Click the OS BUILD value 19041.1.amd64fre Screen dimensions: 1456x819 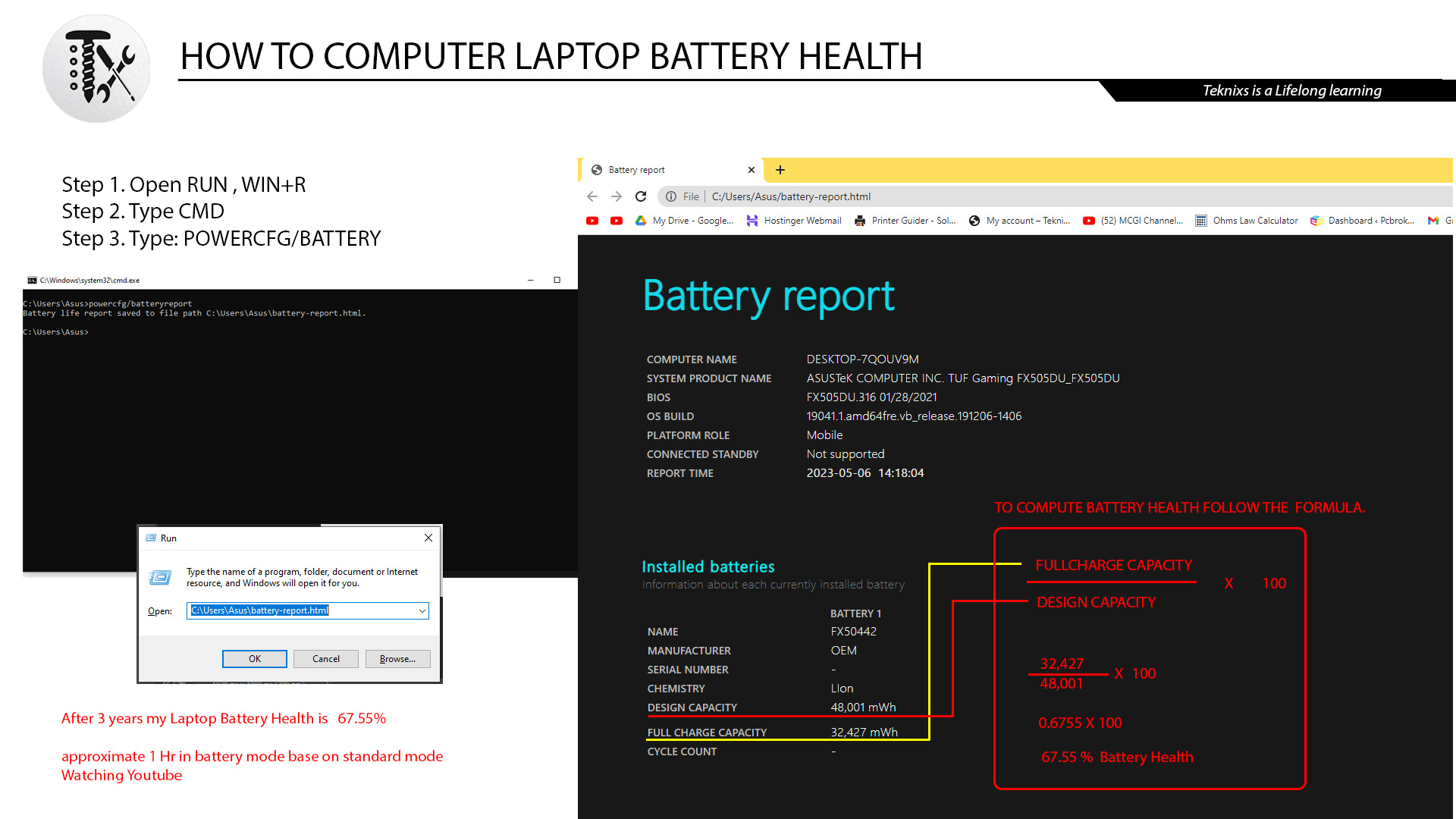(914, 416)
